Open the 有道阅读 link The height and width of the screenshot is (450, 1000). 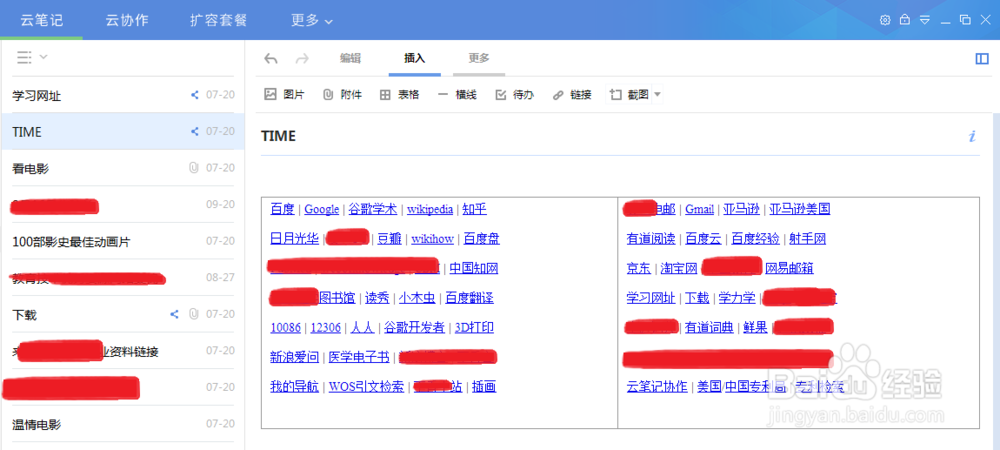[x=651, y=238]
